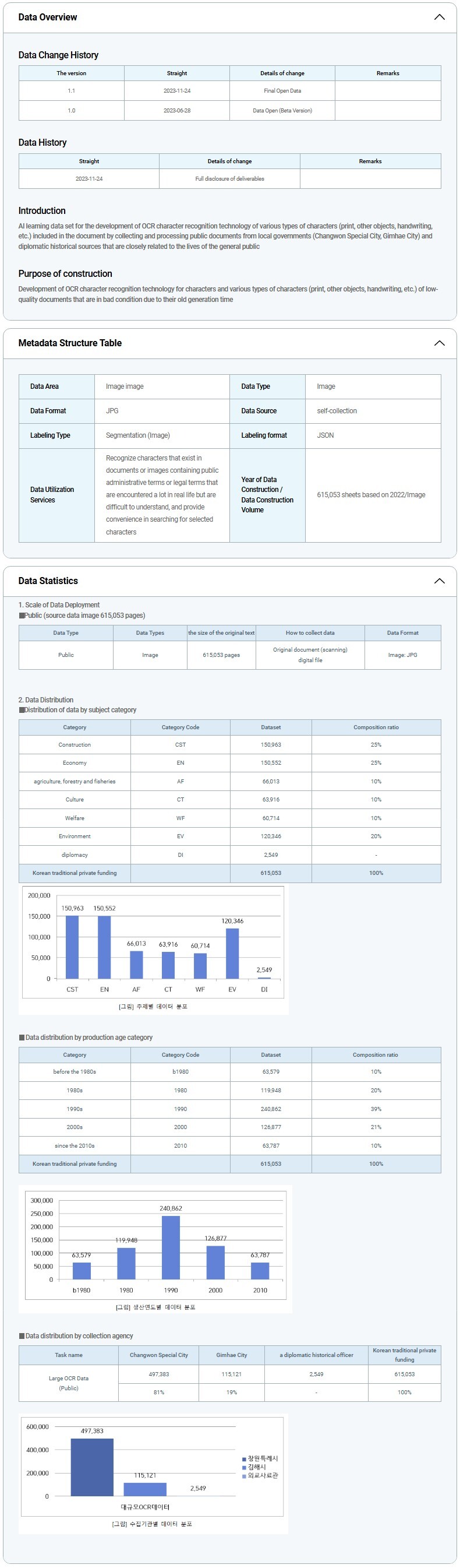Viewport: 460px width, 1568px height.
Task: Click the 115,121 bar in agency chart
Action: pos(144,1489)
